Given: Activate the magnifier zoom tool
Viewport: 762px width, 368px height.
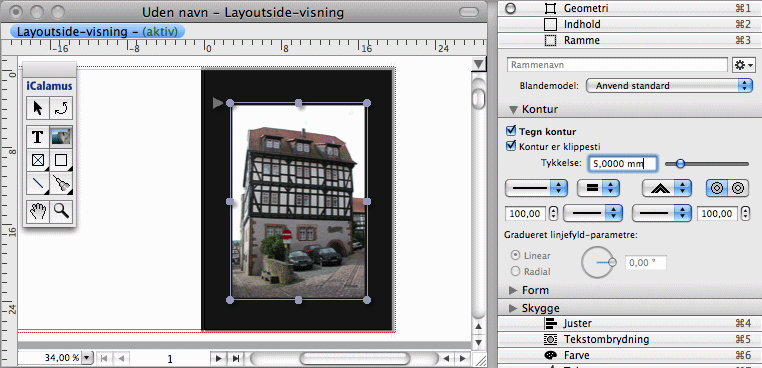Looking at the screenshot, I should (x=62, y=211).
